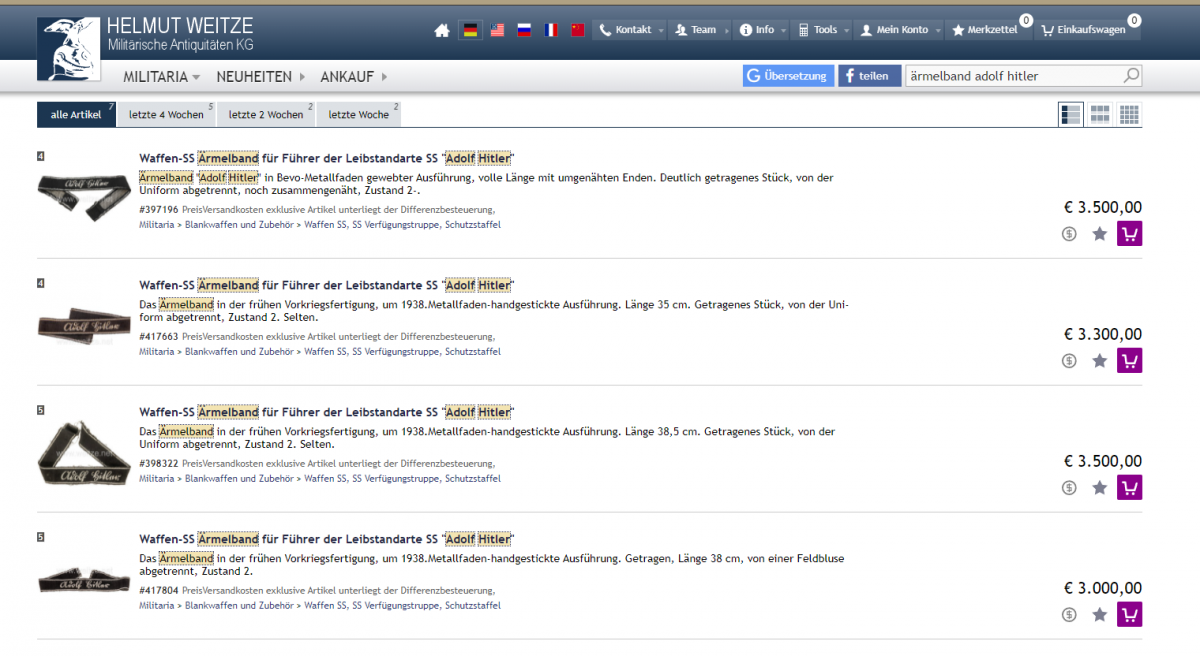This screenshot has height=656, width=1200.
Task: Star item #397196 for wishlist
Action: click(x=1100, y=234)
